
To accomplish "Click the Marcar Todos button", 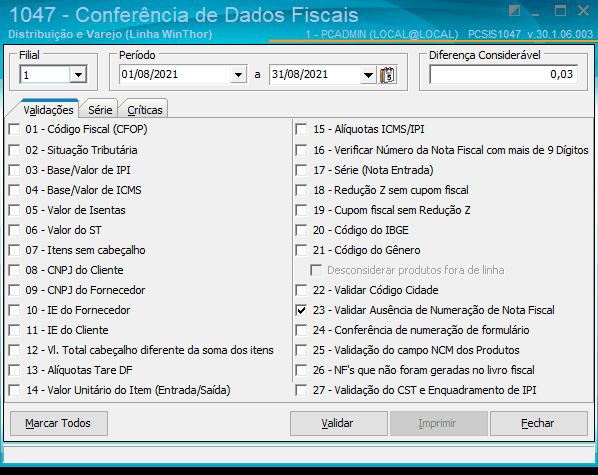I will pos(59,423).
